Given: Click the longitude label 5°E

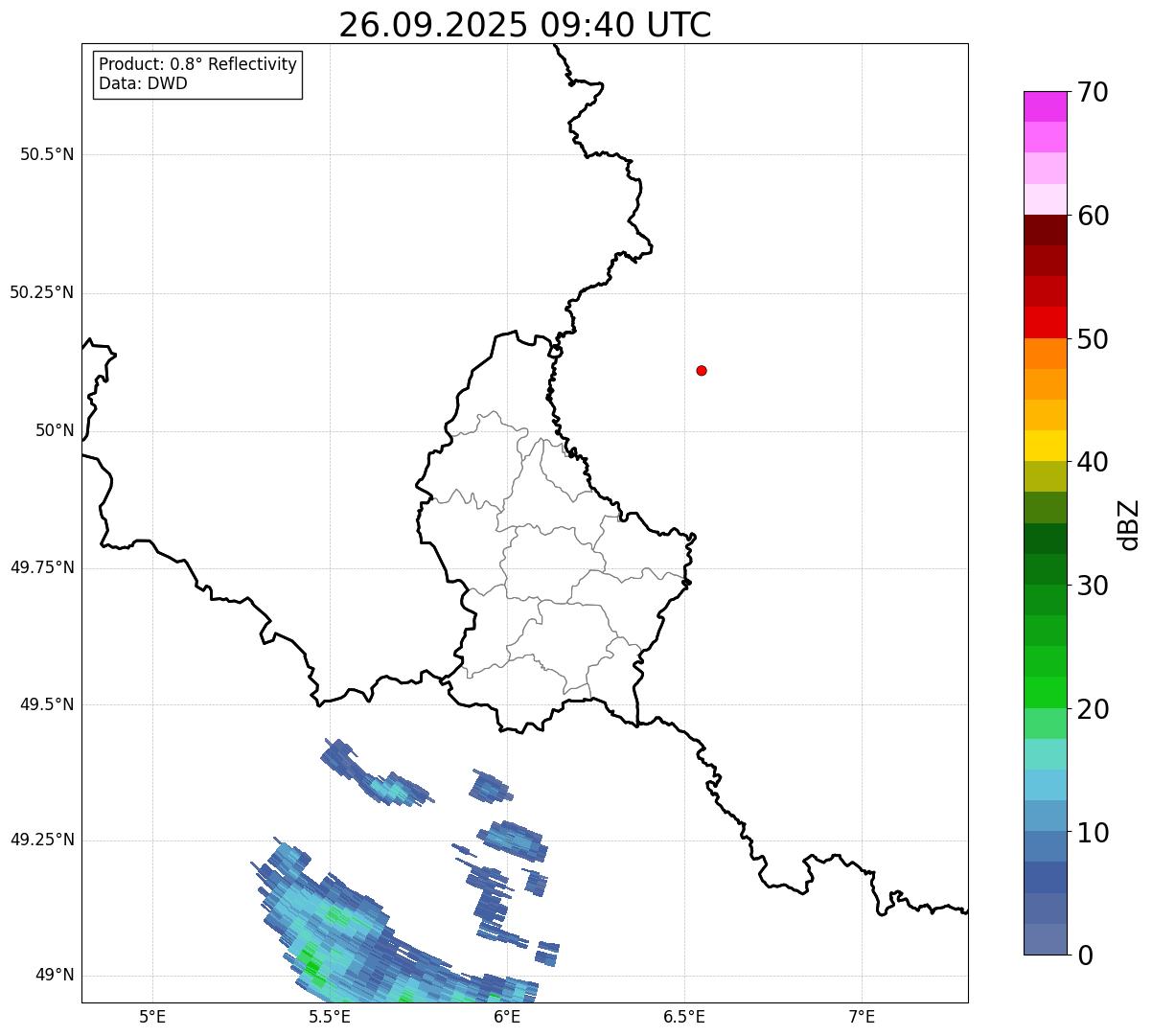Looking at the screenshot, I should (x=152, y=1017).
